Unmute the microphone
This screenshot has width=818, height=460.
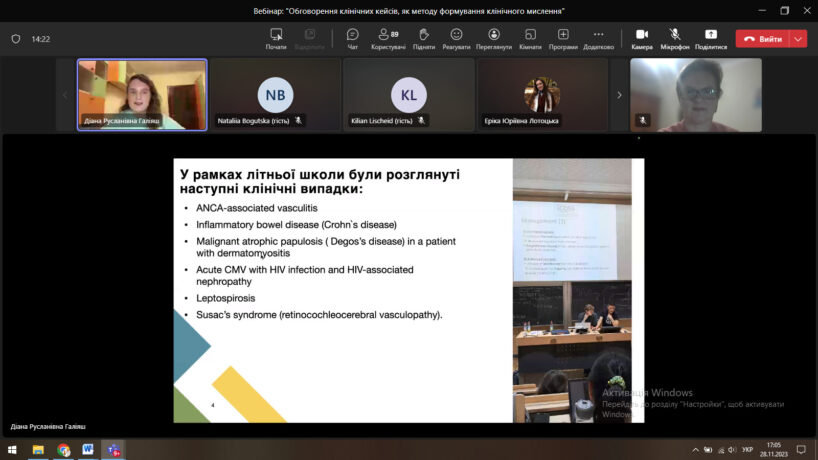[675, 38]
